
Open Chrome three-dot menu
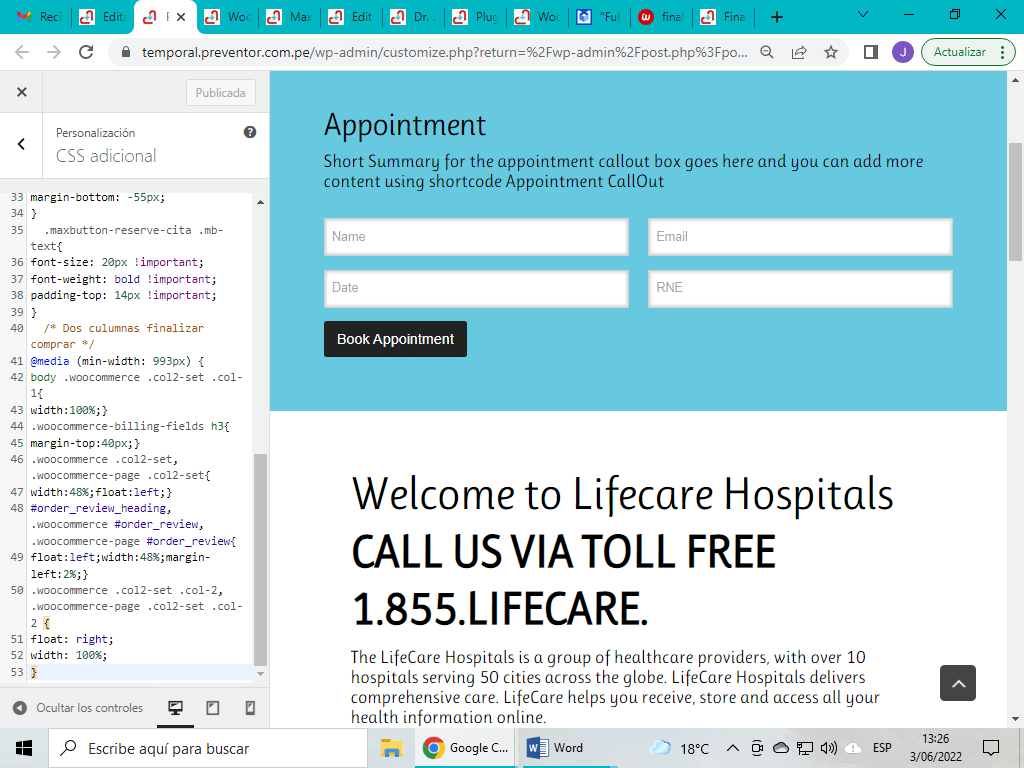click(x=1002, y=52)
